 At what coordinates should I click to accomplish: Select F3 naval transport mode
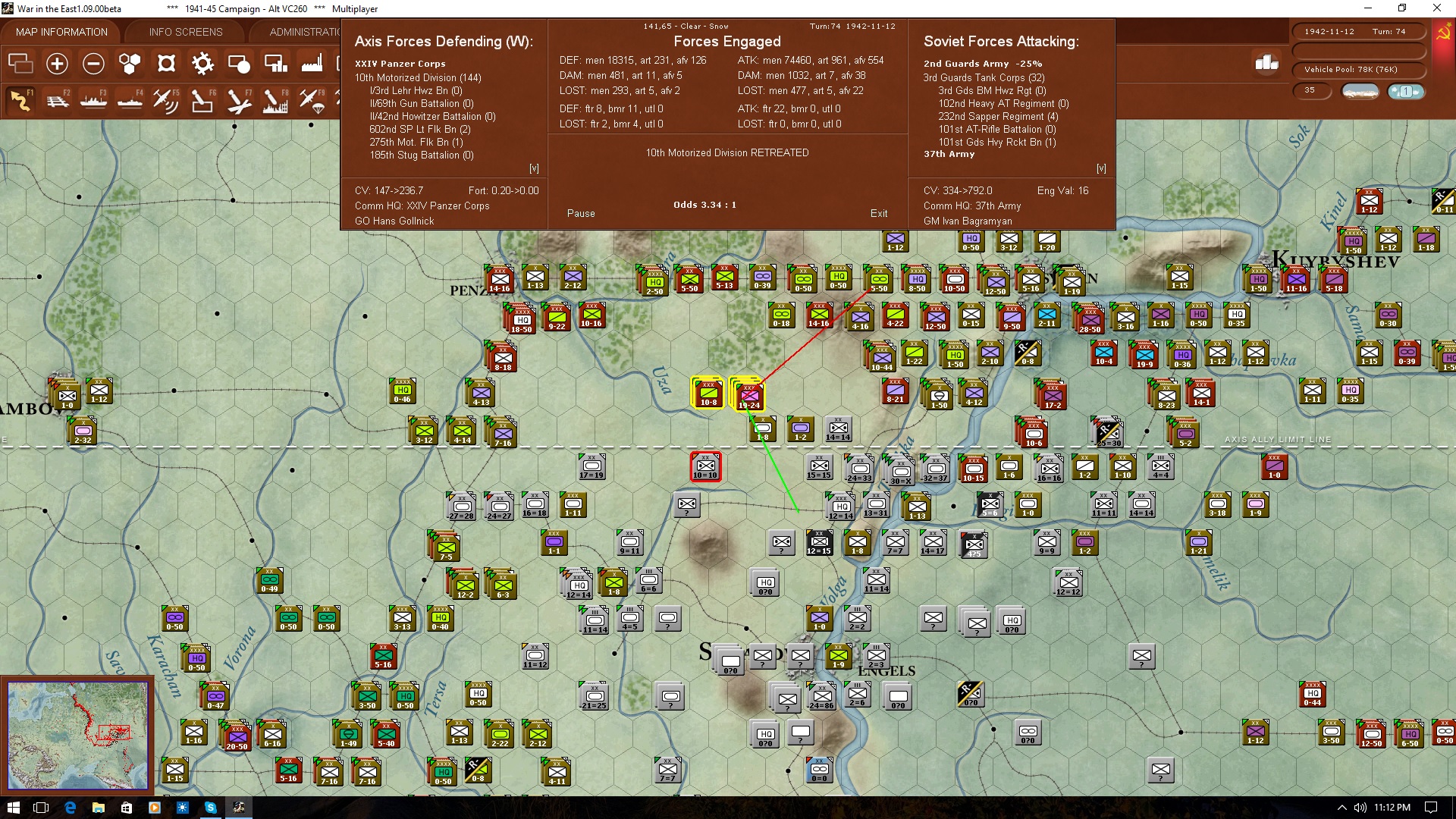coord(93,100)
